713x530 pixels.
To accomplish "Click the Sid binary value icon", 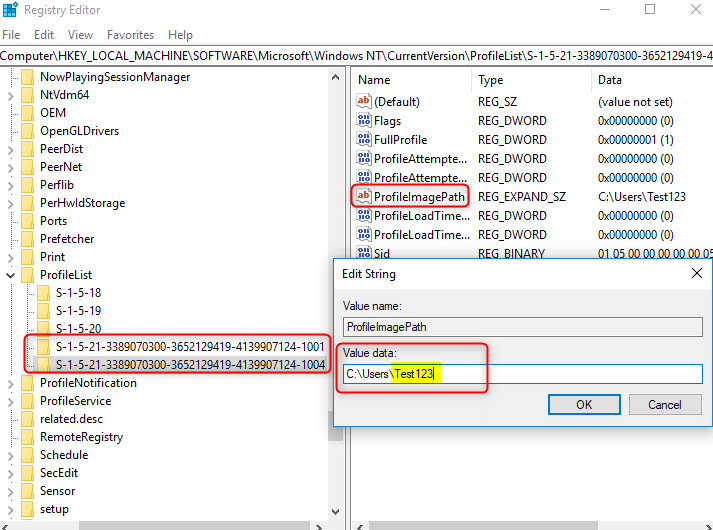I will point(364,254).
